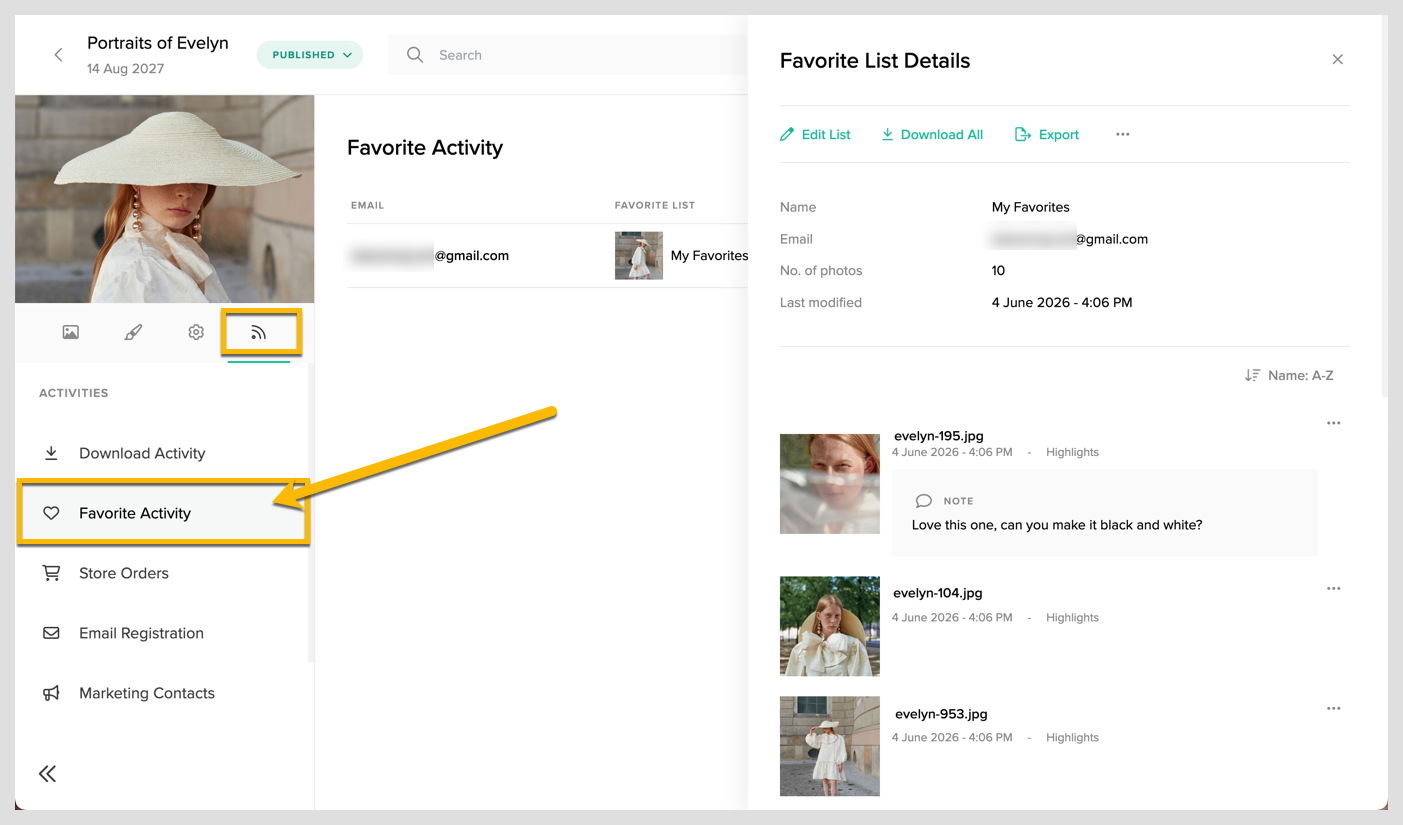Click Highlights label under evelyn-953.jpg
Viewport: 1403px width, 825px height.
[x=1072, y=737]
